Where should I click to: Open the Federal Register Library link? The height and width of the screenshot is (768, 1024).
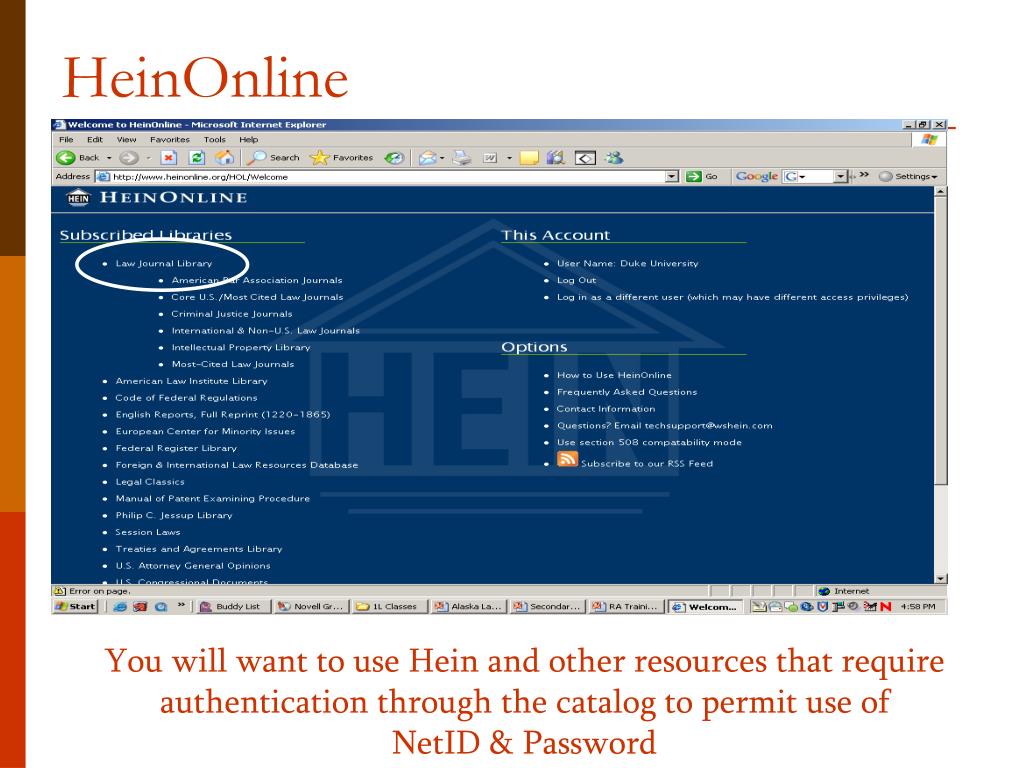[176, 448]
